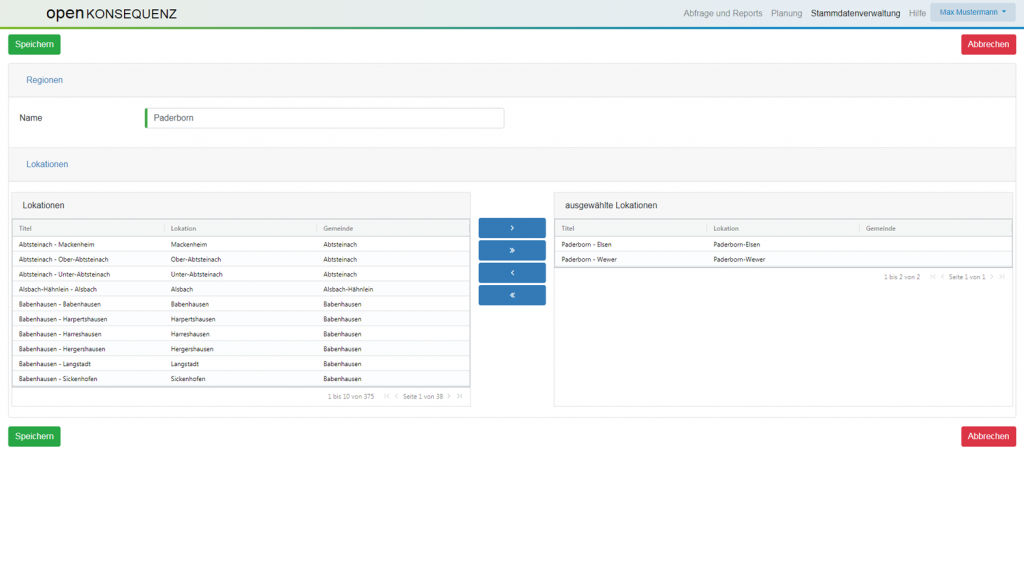
Task: Open Stammdatenverwaltung in the top navigation
Action: 855,13
